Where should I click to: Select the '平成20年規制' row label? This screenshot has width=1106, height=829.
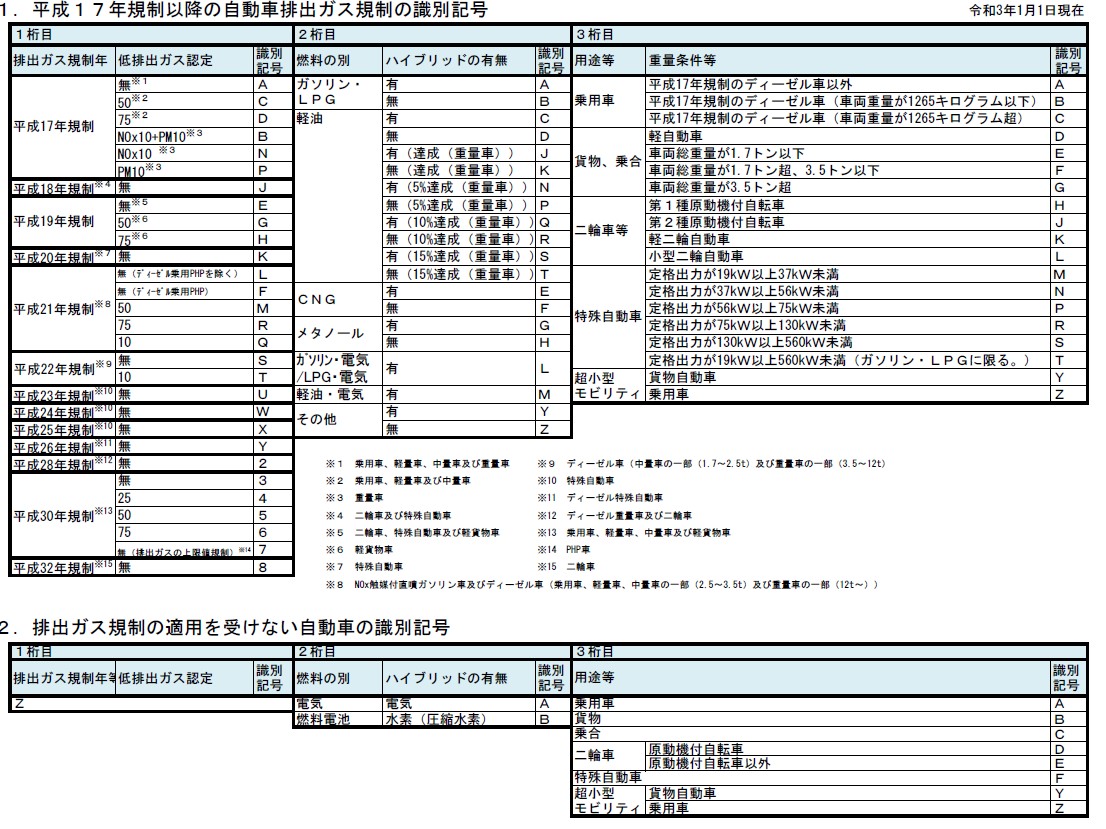(62, 257)
